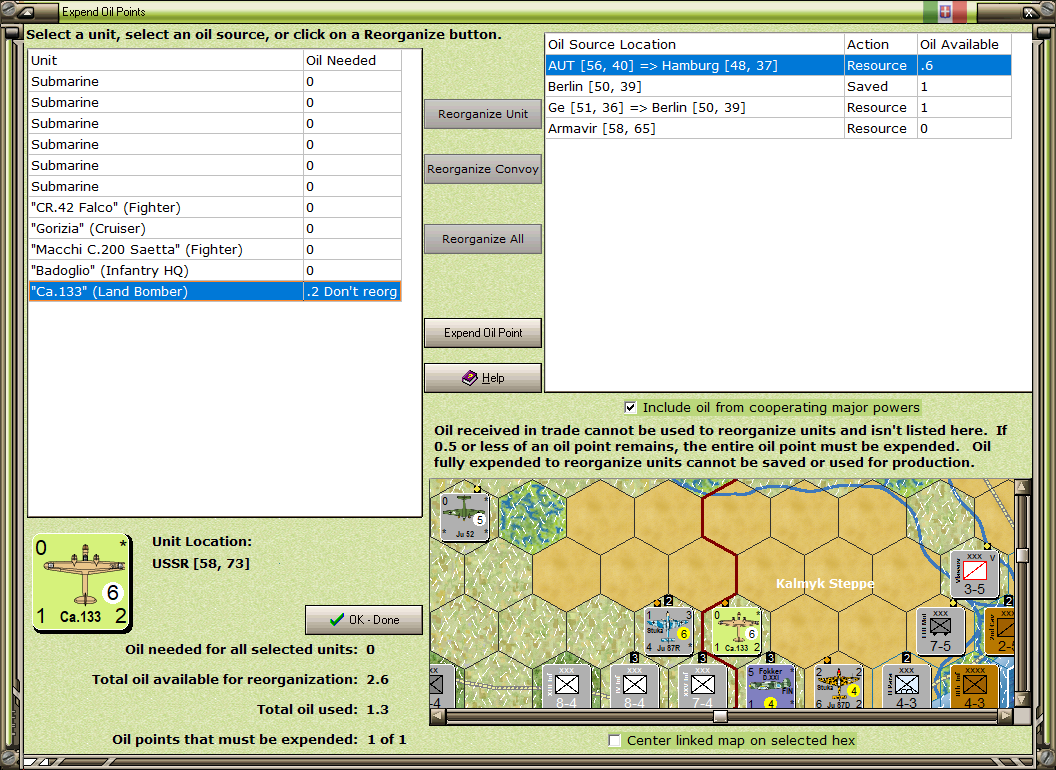Click the large Ca.133 unit picture
The height and width of the screenshot is (770, 1056).
pyautogui.click(x=82, y=583)
